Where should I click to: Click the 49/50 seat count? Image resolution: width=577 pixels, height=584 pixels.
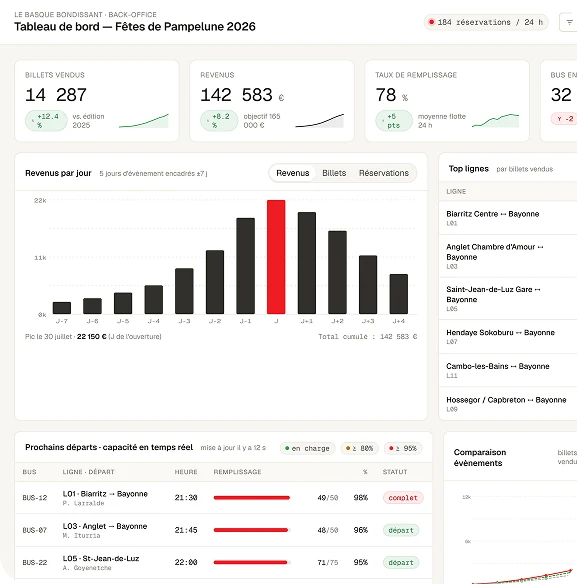(328, 498)
